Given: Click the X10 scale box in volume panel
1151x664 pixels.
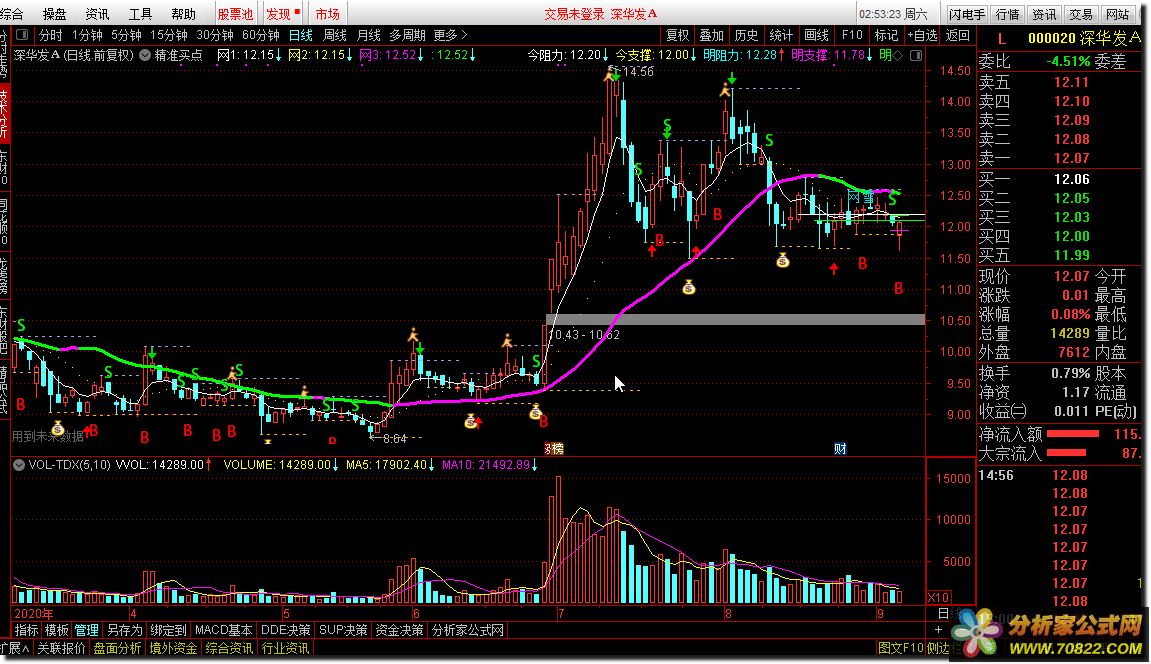Looking at the screenshot, I should point(938,597).
